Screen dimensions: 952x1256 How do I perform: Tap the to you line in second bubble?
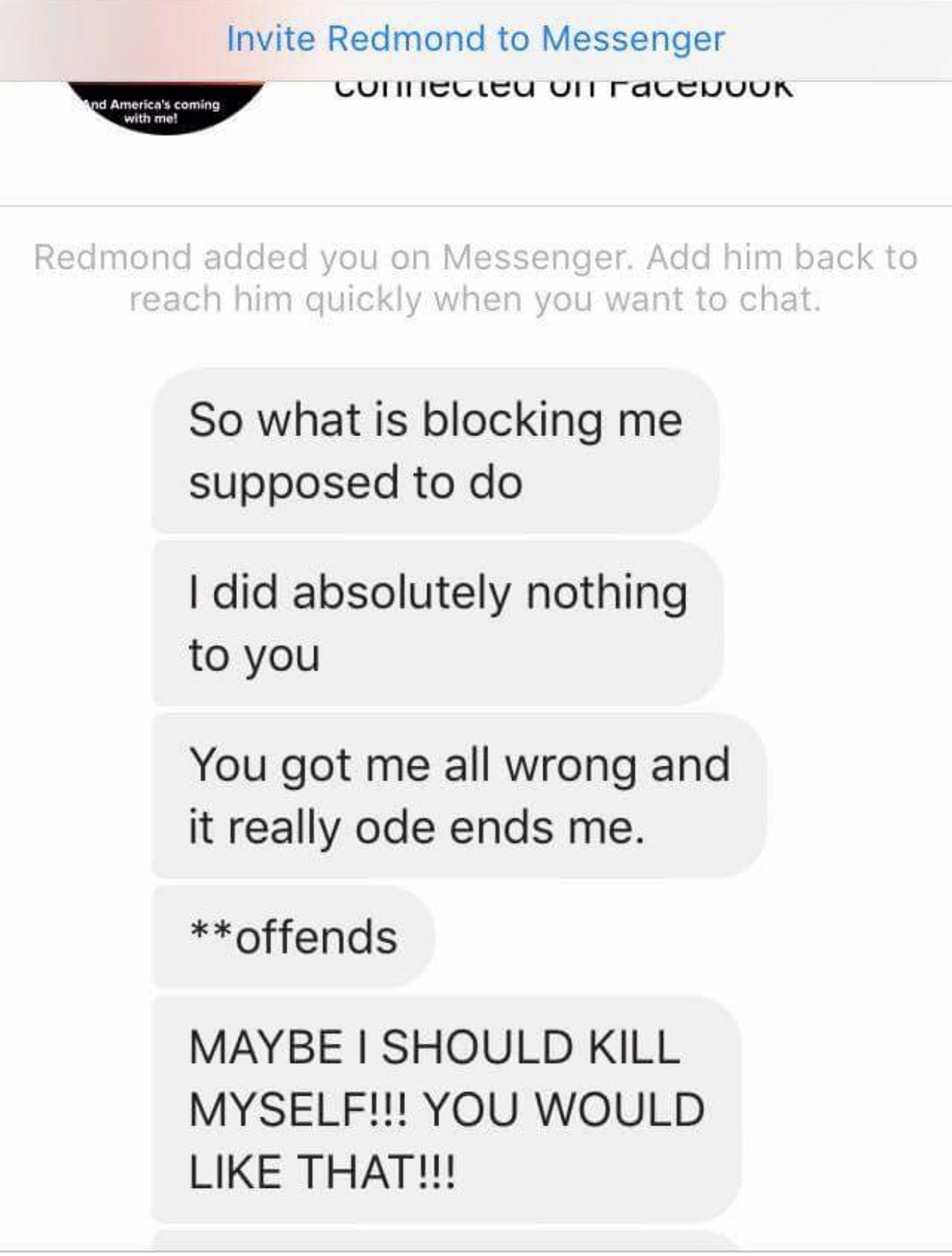coord(254,655)
